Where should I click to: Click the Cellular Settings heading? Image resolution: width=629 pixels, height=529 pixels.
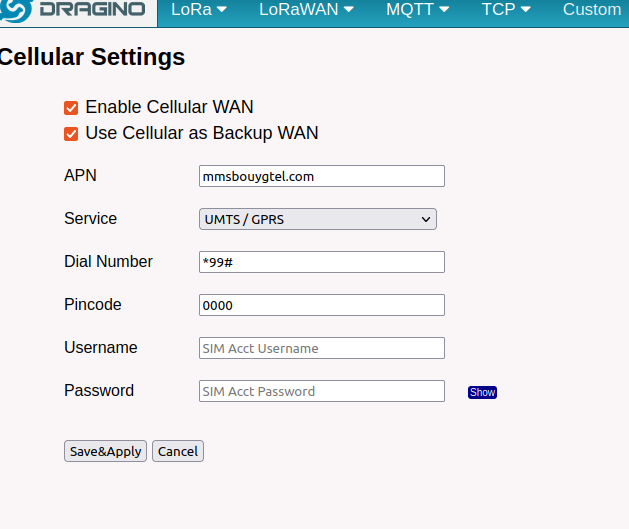tap(92, 57)
